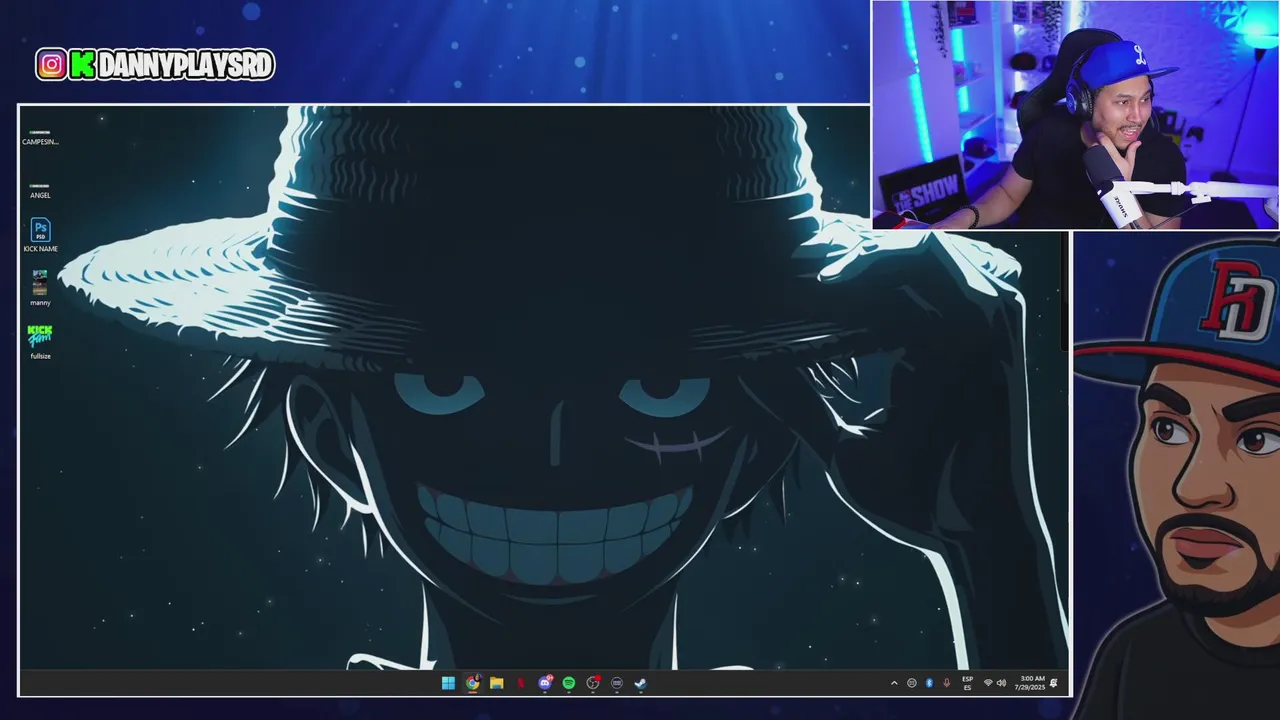The image size is (1280, 720).
Task: Open the taskbar app left of Steam
Action: (x=617, y=683)
